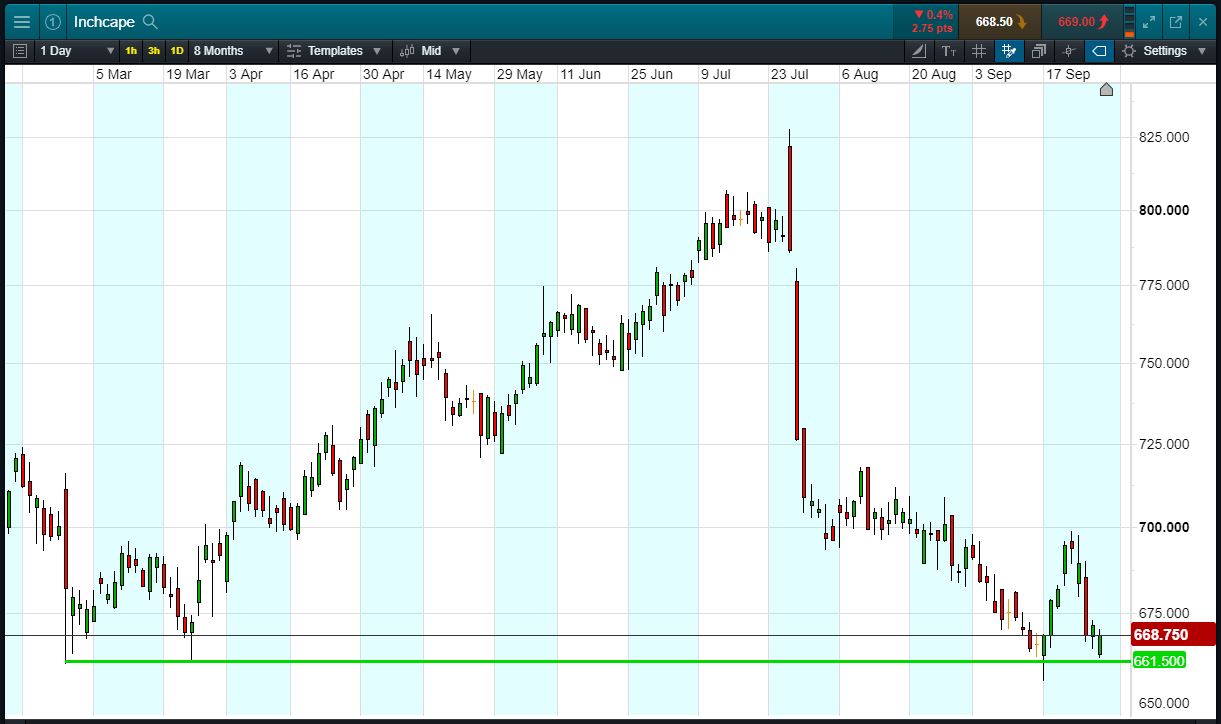Click the 19 Mar date label
1221x724 pixels.
pyautogui.click(x=188, y=74)
